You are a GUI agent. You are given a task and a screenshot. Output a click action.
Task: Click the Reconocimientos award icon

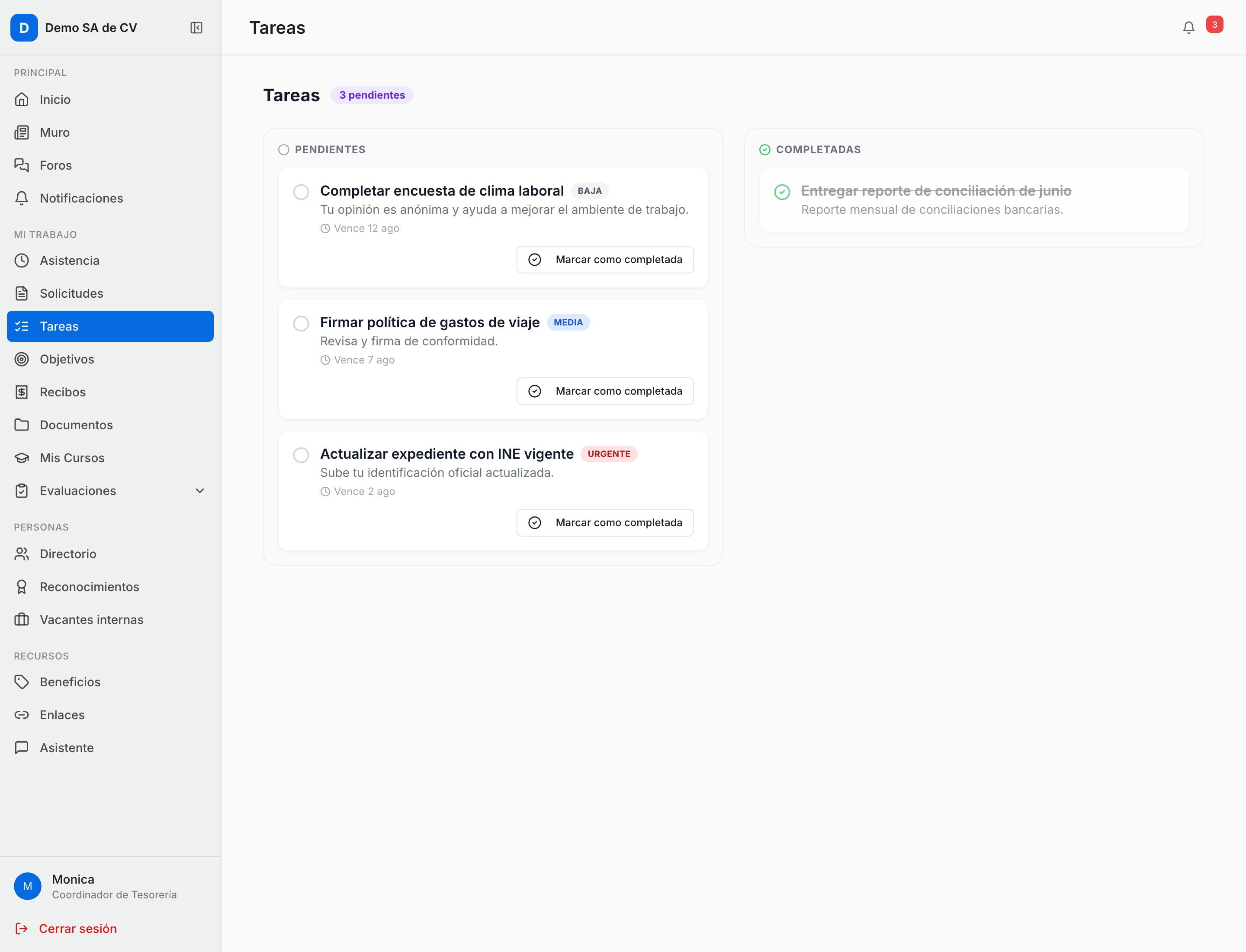(x=22, y=586)
